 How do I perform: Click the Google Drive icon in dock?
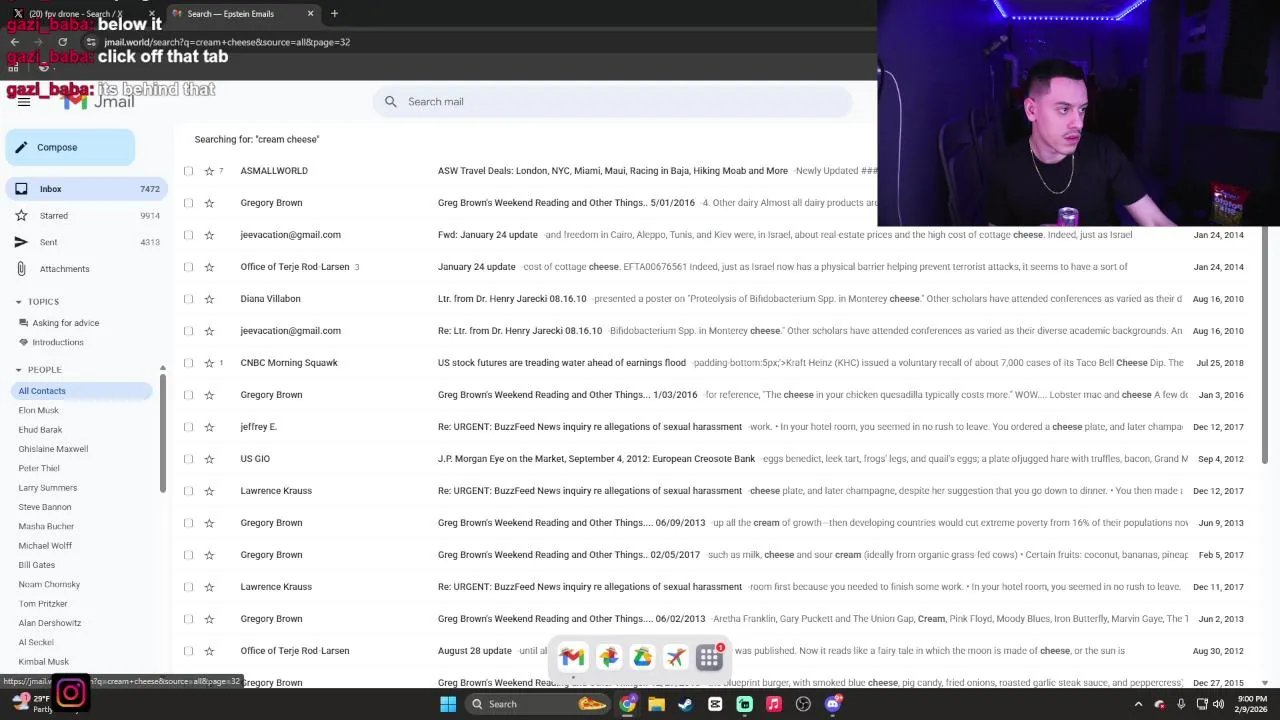[642, 657]
